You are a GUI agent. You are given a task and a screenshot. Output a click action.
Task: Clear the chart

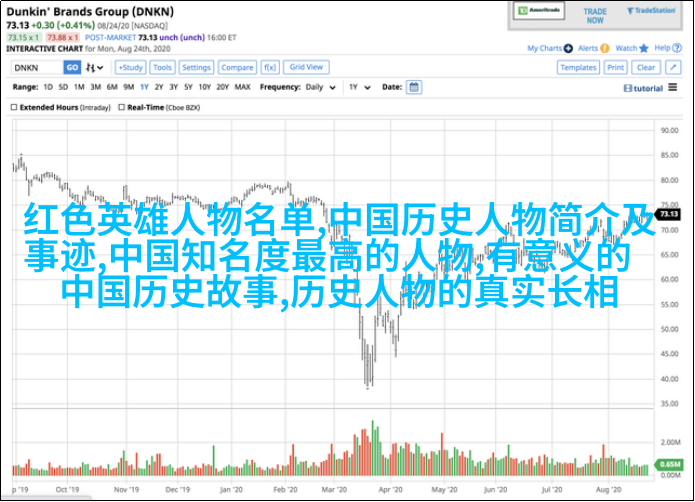coord(646,68)
